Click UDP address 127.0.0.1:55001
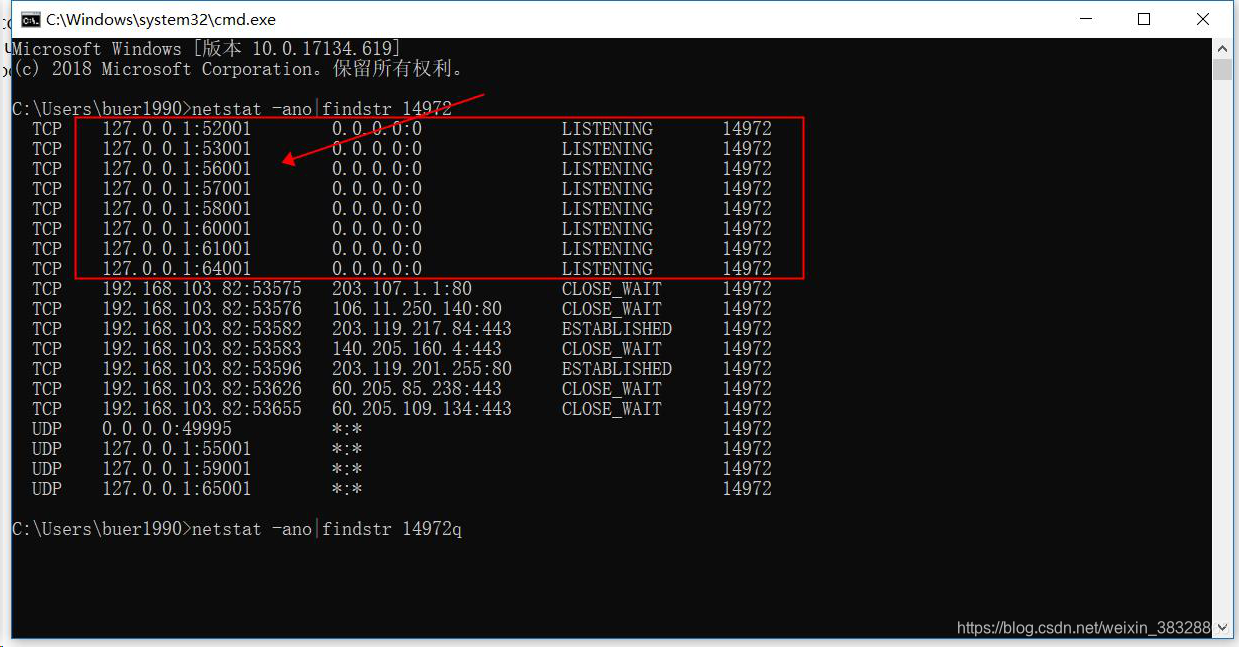The height and width of the screenshot is (647, 1239). point(177,449)
